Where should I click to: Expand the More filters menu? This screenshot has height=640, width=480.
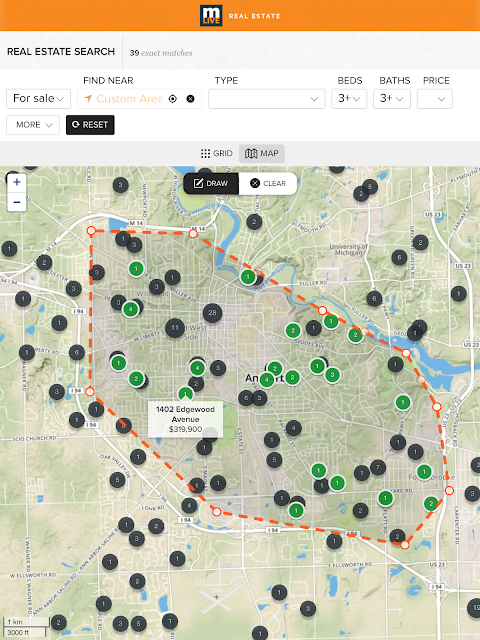point(33,125)
